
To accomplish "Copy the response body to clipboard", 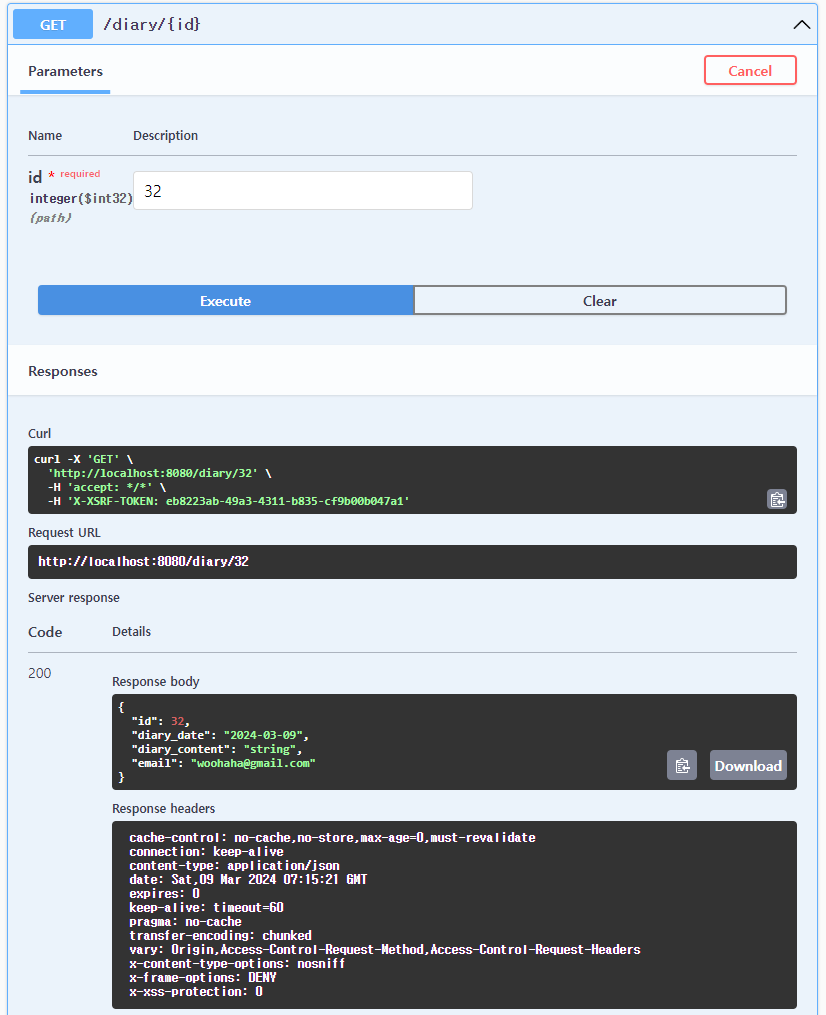I will tap(682, 765).
